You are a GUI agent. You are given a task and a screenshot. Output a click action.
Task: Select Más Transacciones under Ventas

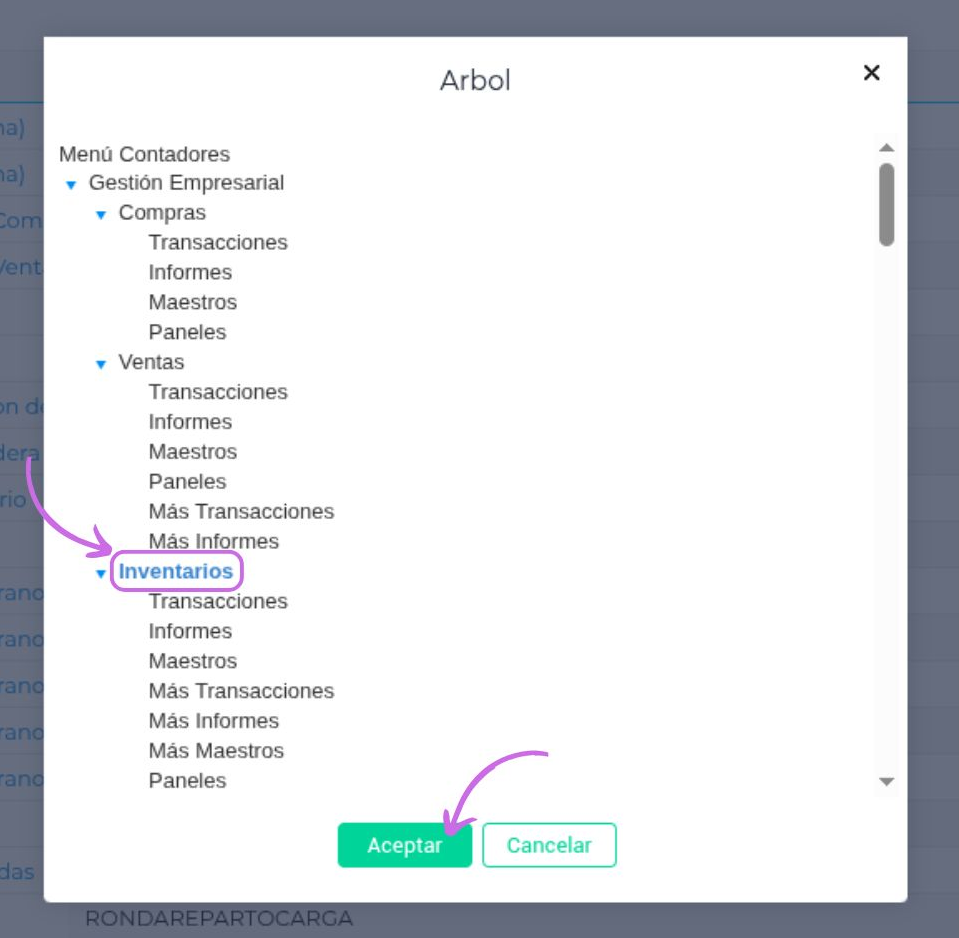241,511
